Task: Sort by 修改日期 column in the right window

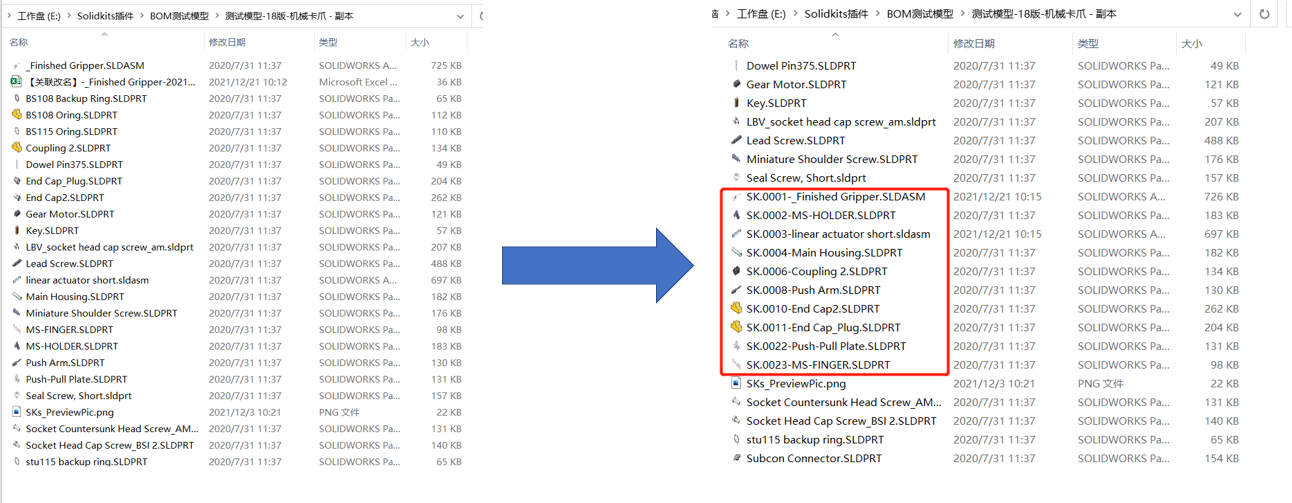Action: tap(974, 44)
